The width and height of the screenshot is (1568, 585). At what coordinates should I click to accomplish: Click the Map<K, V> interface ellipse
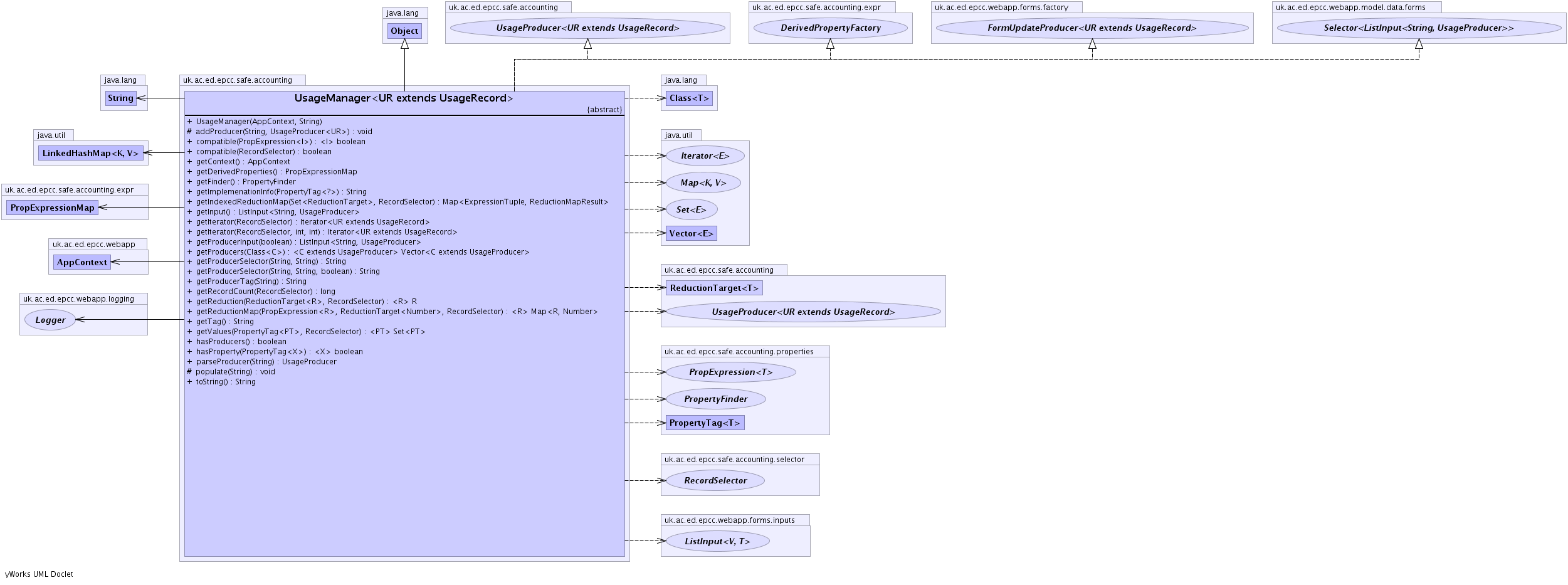703,183
